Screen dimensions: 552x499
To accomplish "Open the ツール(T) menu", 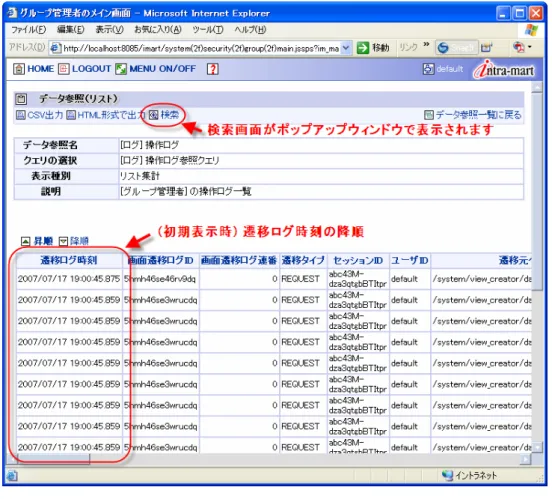I will tap(208, 30).
